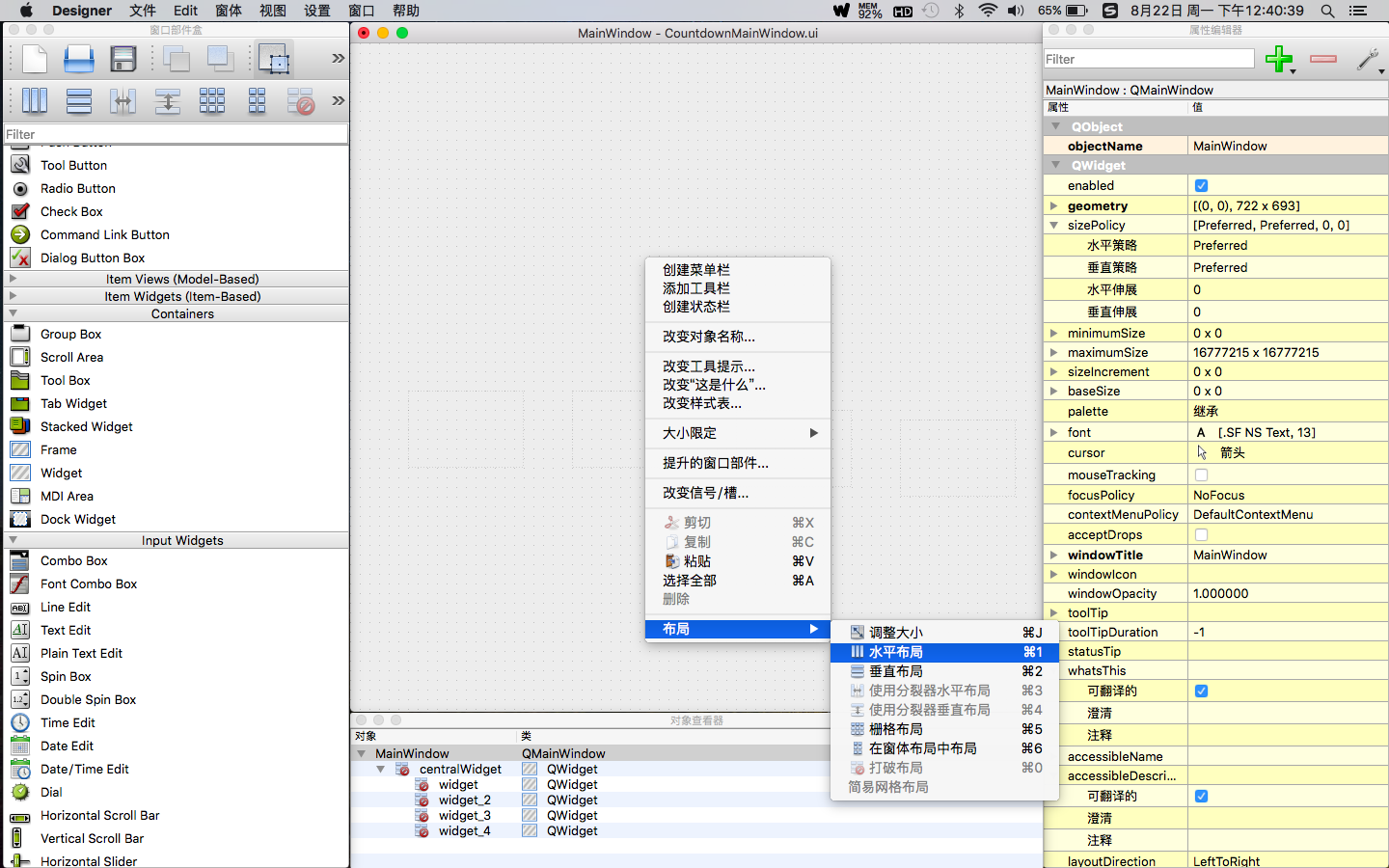Click the Bring to front toolbar icon

tap(221, 59)
